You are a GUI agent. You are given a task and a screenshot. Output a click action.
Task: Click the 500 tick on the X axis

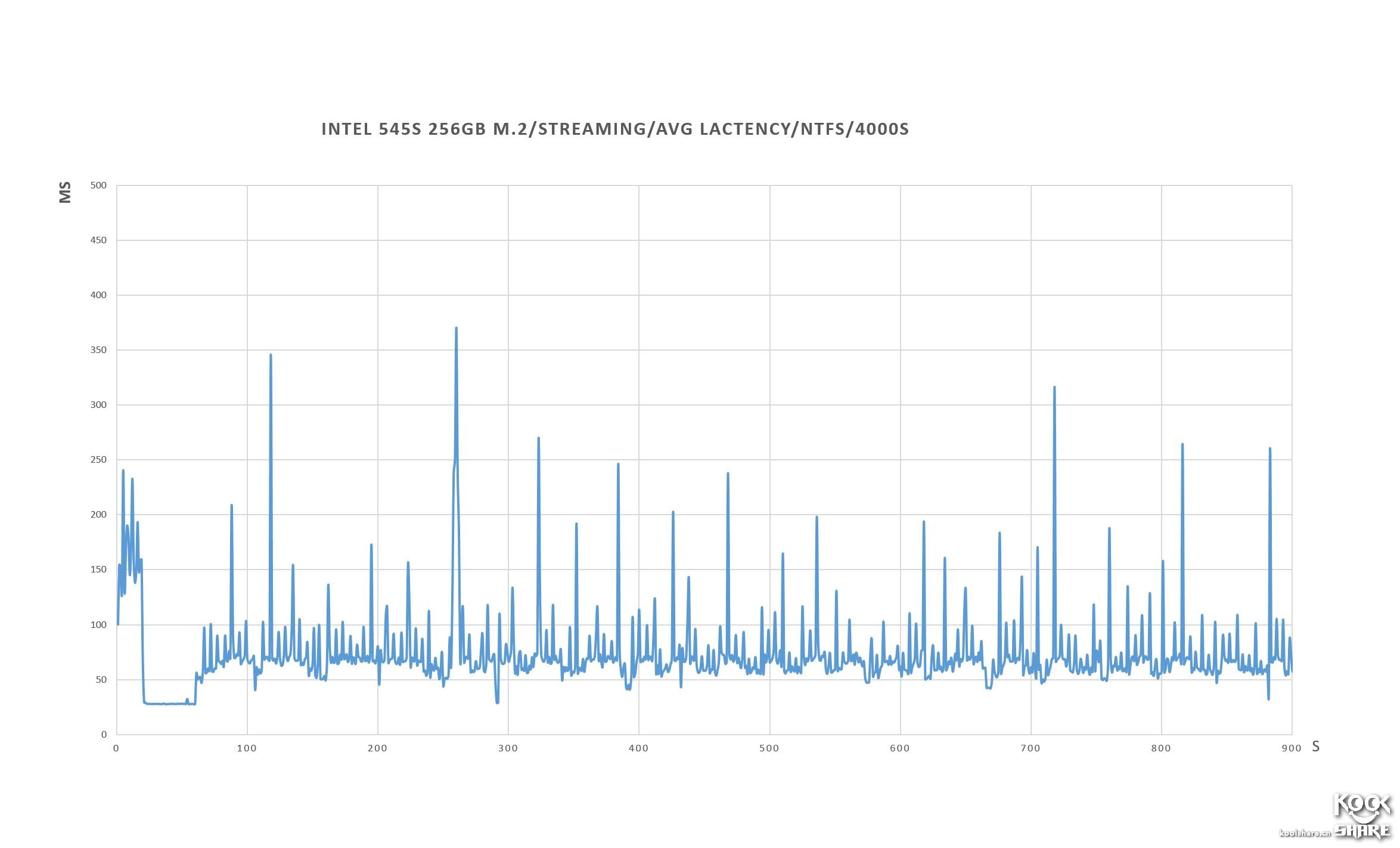pyautogui.click(x=769, y=748)
